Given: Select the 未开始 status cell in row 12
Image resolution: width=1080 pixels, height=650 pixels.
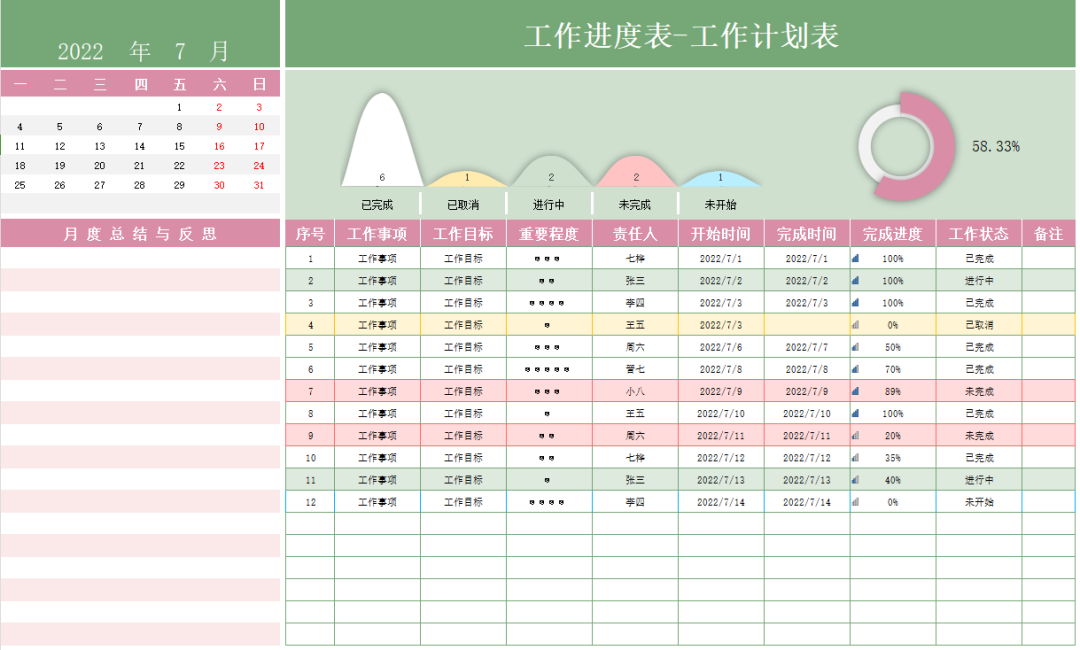Looking at the screenshot, I should pyautogui.click(x=979, y=502).
